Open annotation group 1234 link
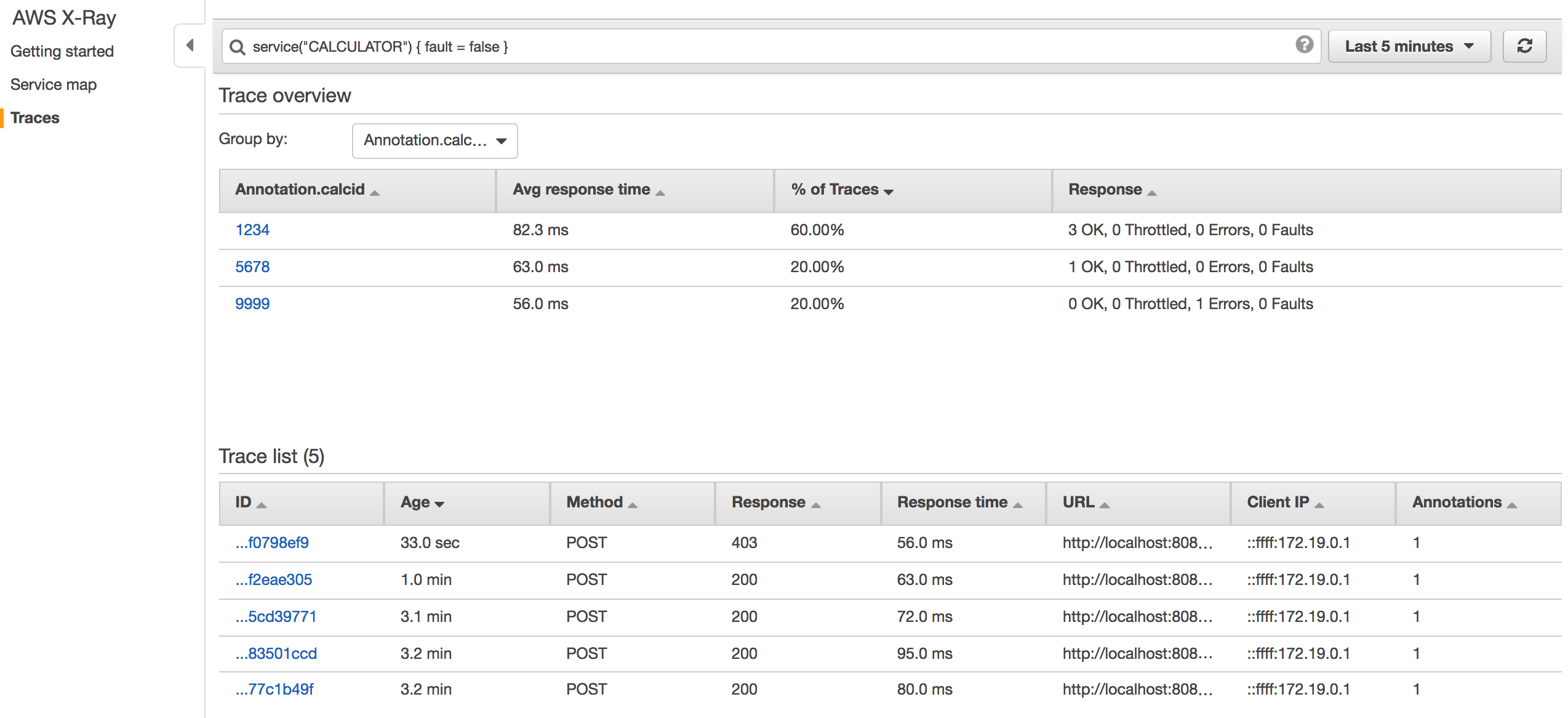This screenshot has height=718, width=1568. pos(252,230)
